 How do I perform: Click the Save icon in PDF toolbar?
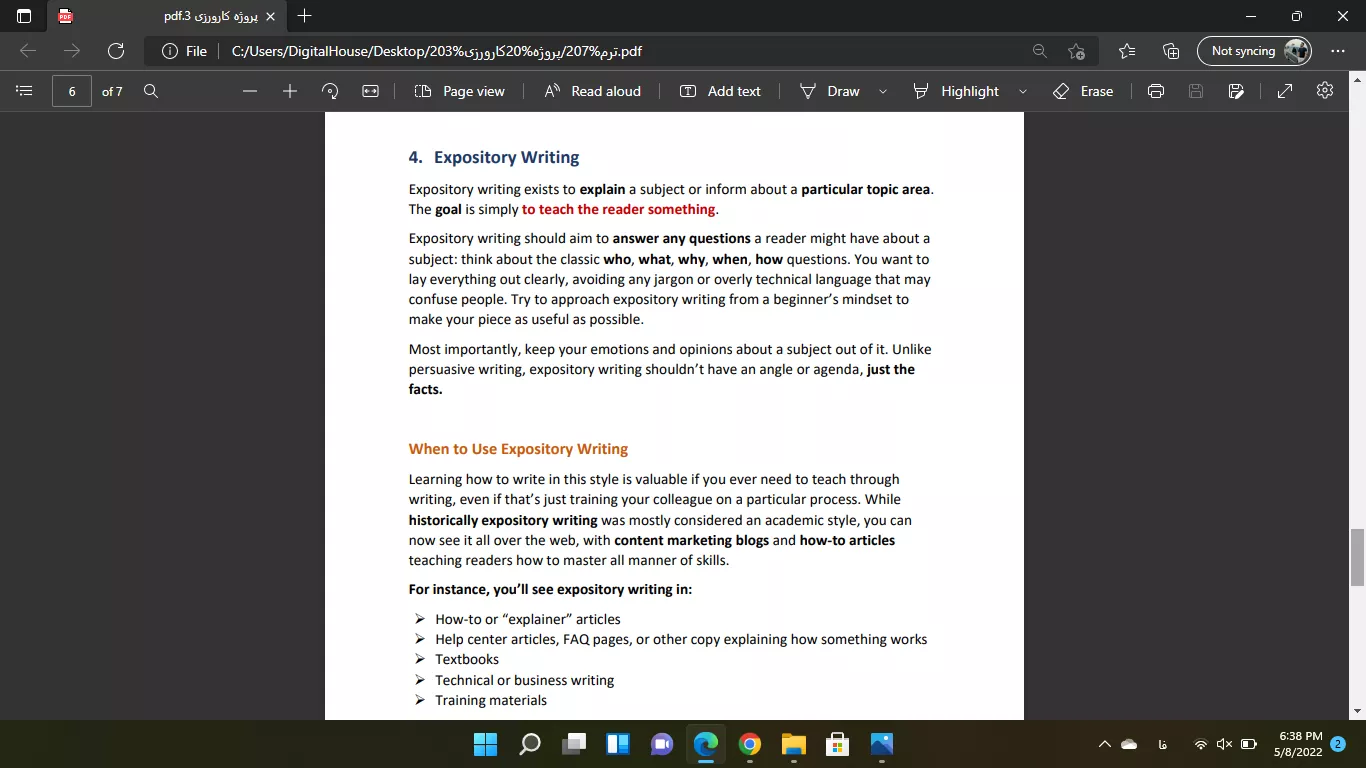[1196, 91]
